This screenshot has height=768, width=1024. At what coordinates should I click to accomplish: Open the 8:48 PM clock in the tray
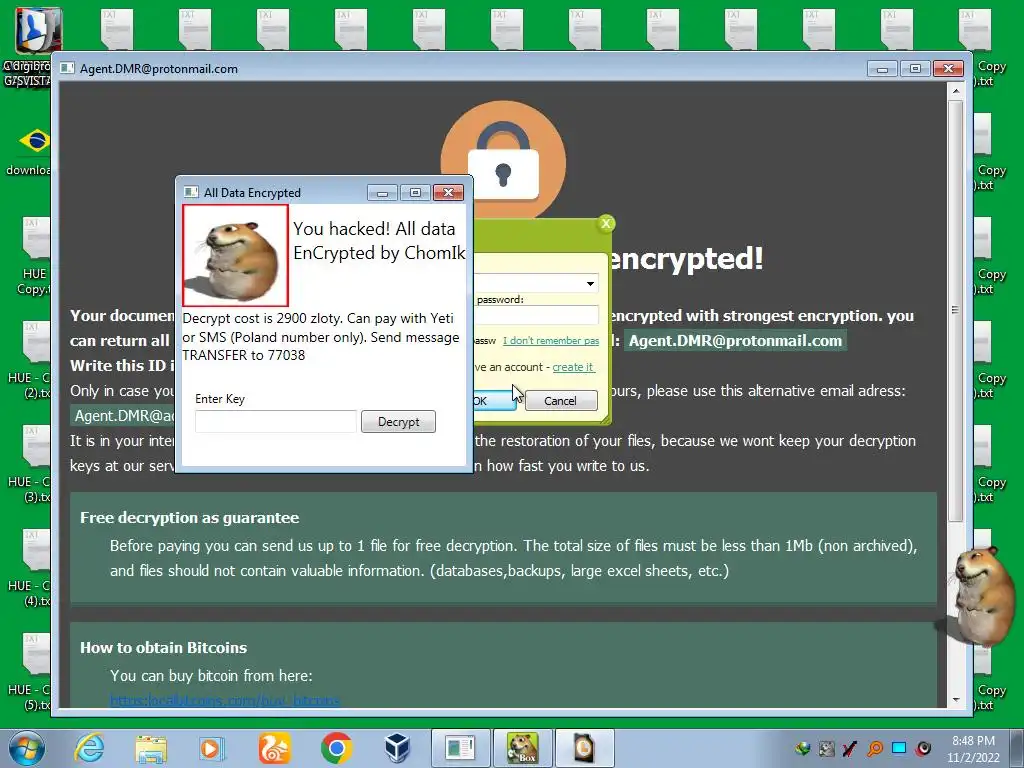(973, 749)
